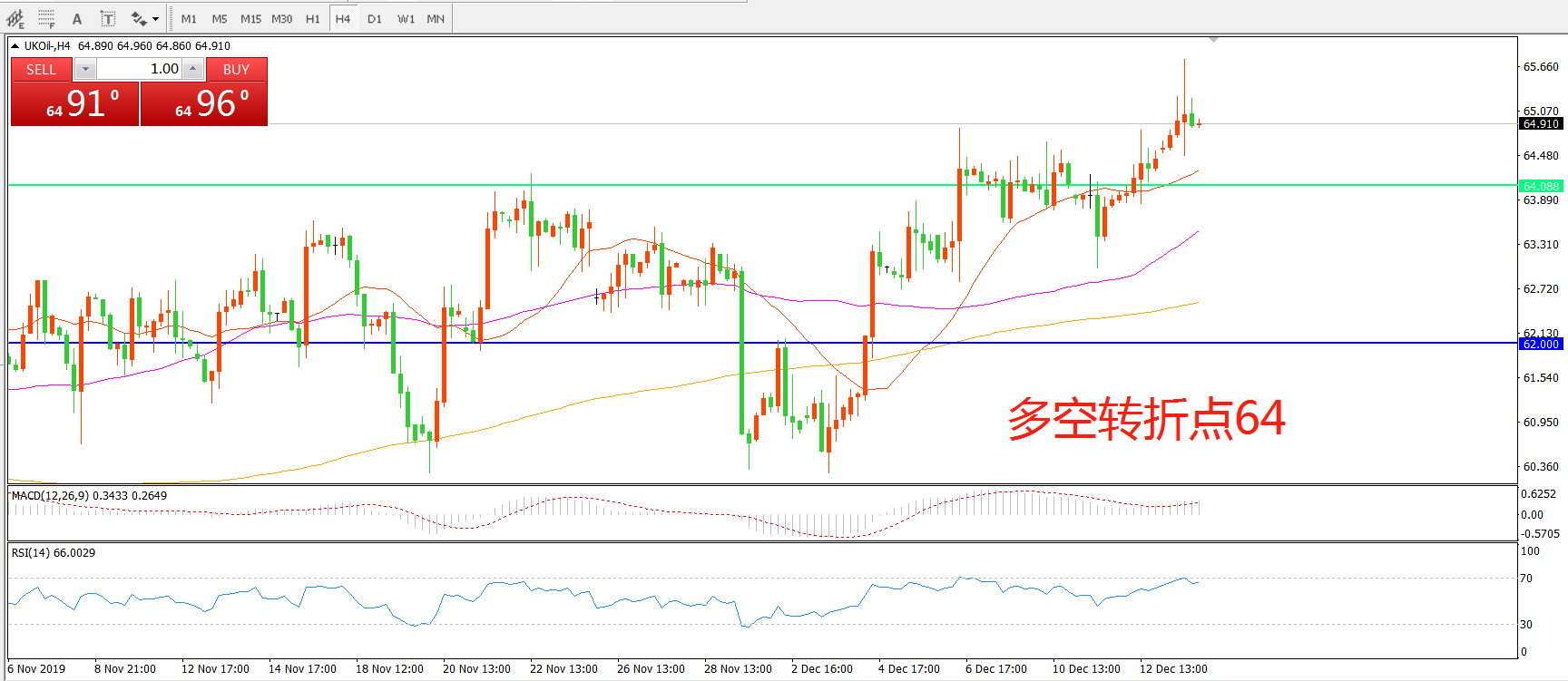
Task: Decrease the trade volume with down arrow
Action: [85, 69]
